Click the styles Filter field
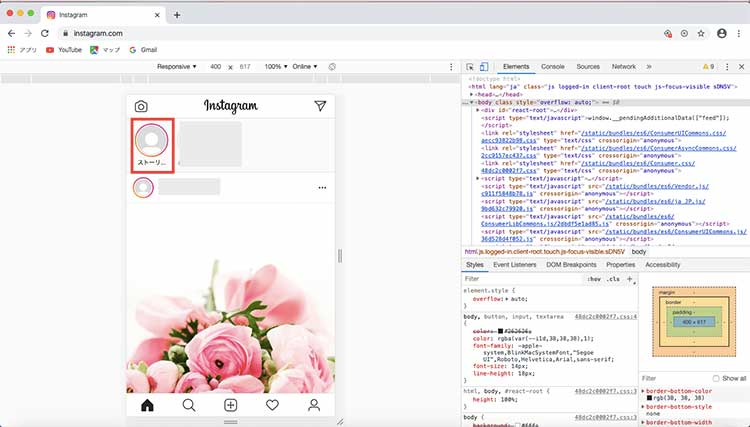This screenshot has width=750, height=427. pos(523,279)
